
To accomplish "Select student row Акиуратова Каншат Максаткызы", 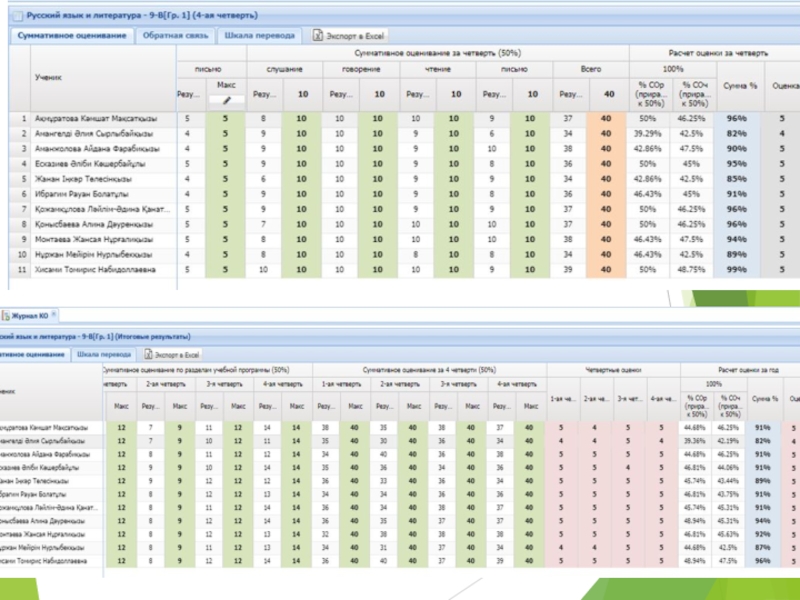I will [x=95, y=118].
